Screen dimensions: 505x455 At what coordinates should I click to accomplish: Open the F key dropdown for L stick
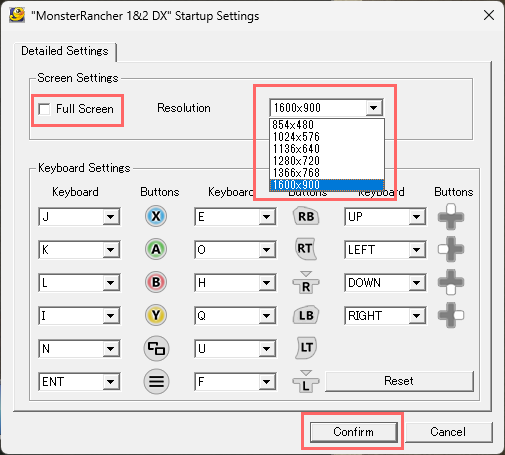click(x=267, y=382)
